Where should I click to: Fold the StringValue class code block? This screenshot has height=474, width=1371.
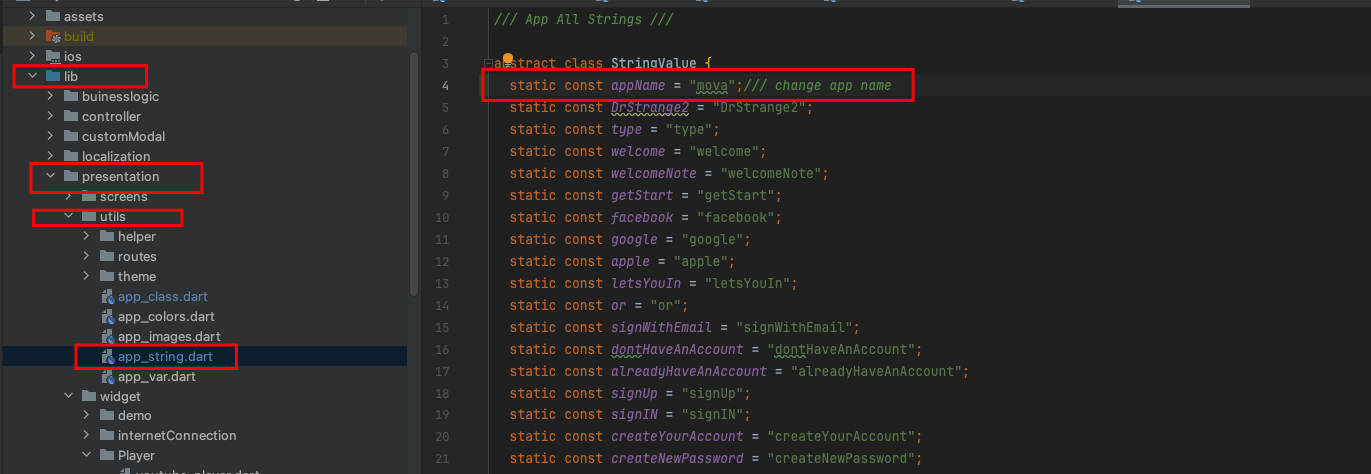(x=487, y=63)
